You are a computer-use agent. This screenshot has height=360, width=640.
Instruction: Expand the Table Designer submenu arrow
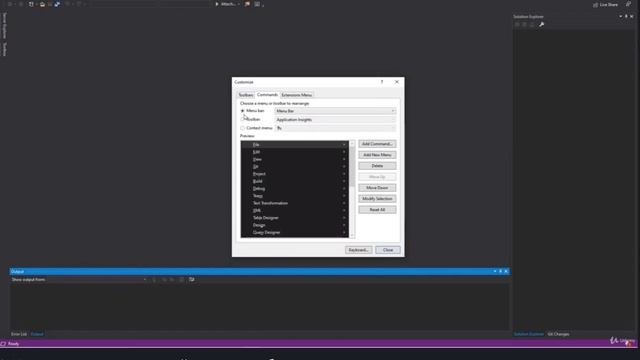pyautogui.click(x=344, y=218)
